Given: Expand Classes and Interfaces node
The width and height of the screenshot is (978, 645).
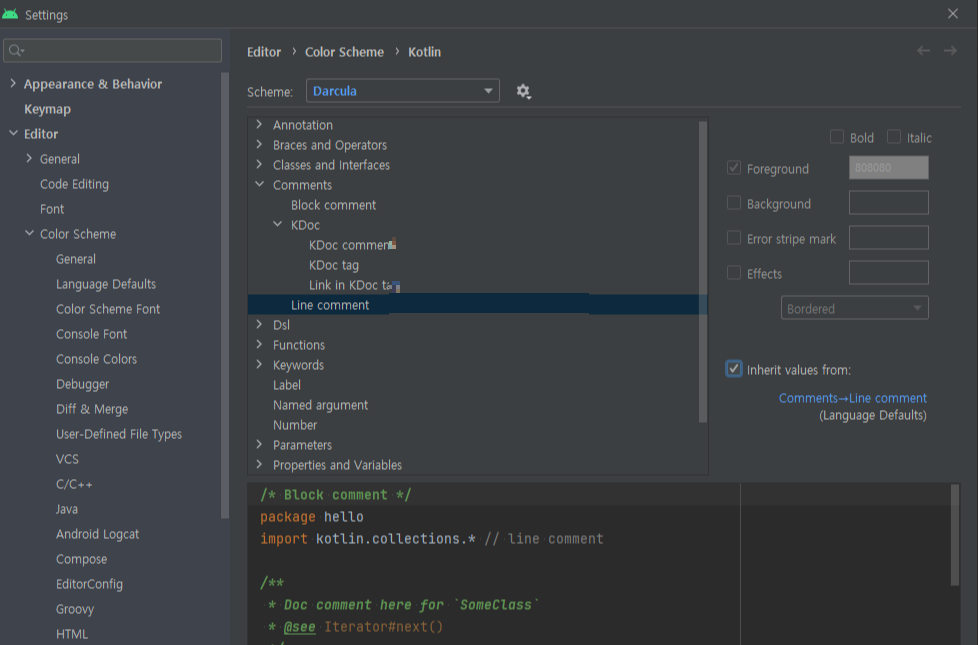Looking at the screenshot, I should (259, 165).
